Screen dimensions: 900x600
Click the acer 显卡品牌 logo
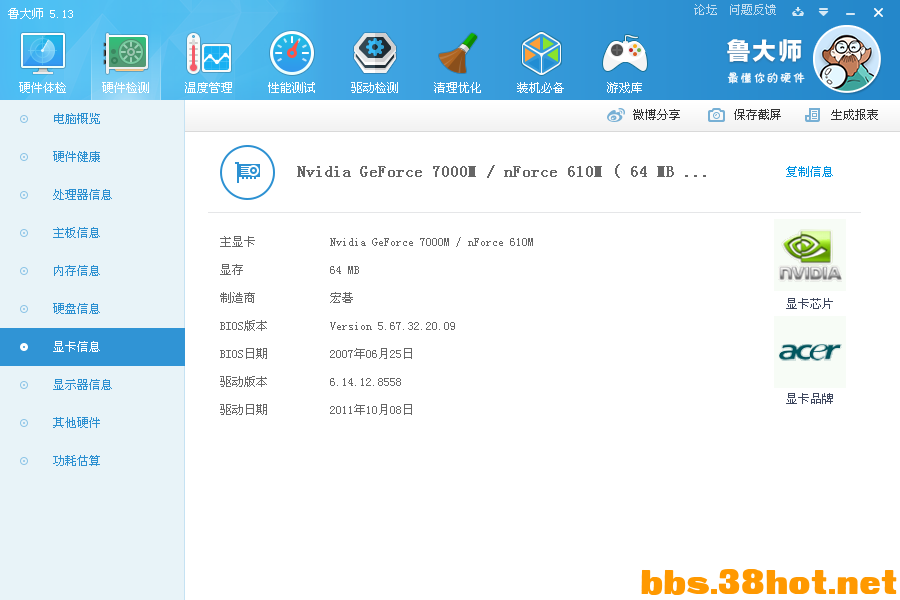pyautogui.click(x=810, y=351)
